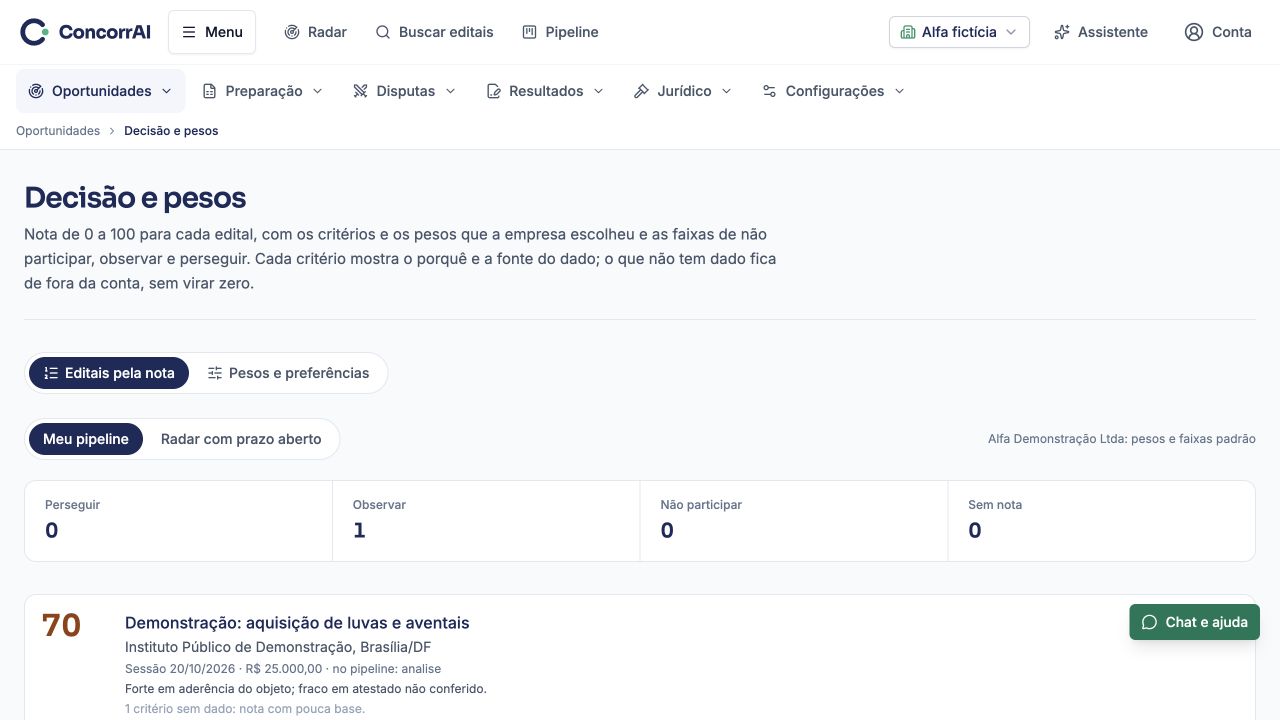Expand the Oportunidades chevron
The height and width of the screenshot is (720, 1280).
167,91
